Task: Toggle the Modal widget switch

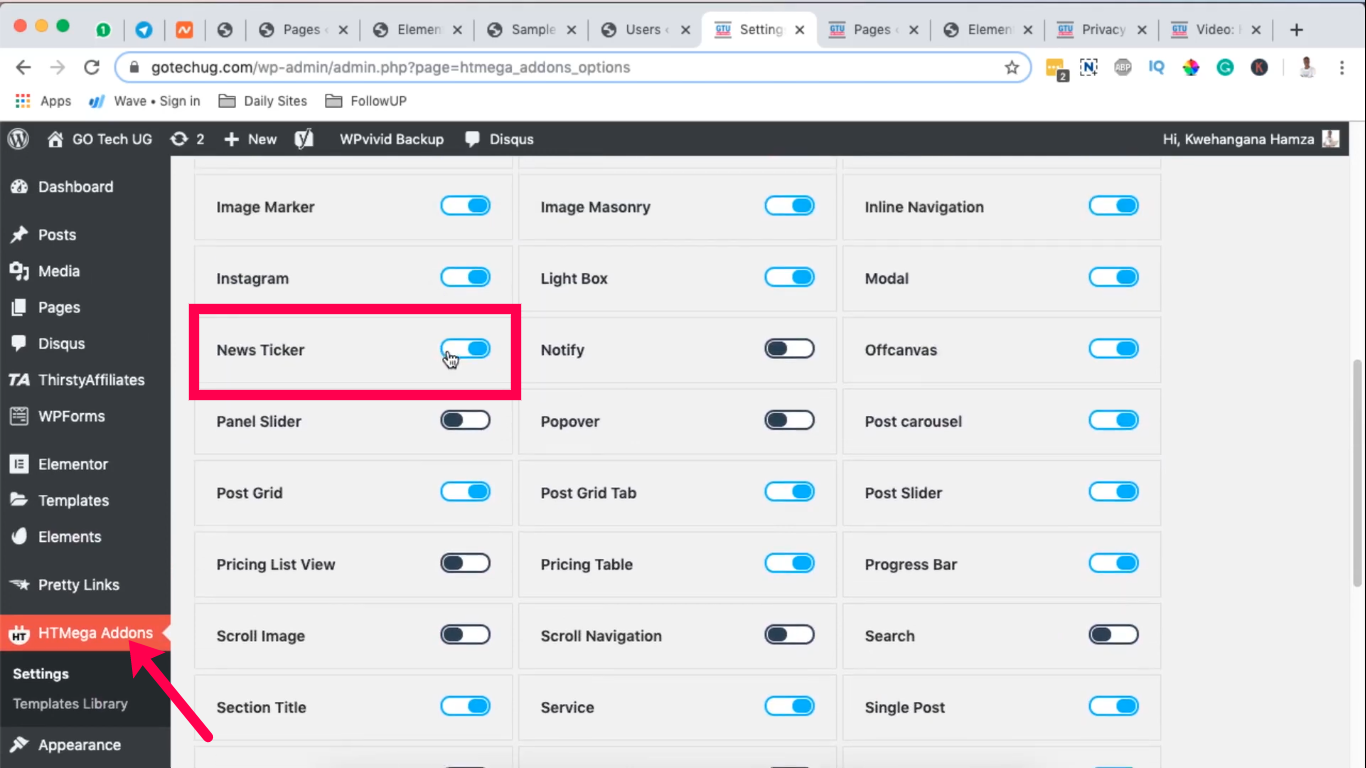Action: (x=1113, y=277)
